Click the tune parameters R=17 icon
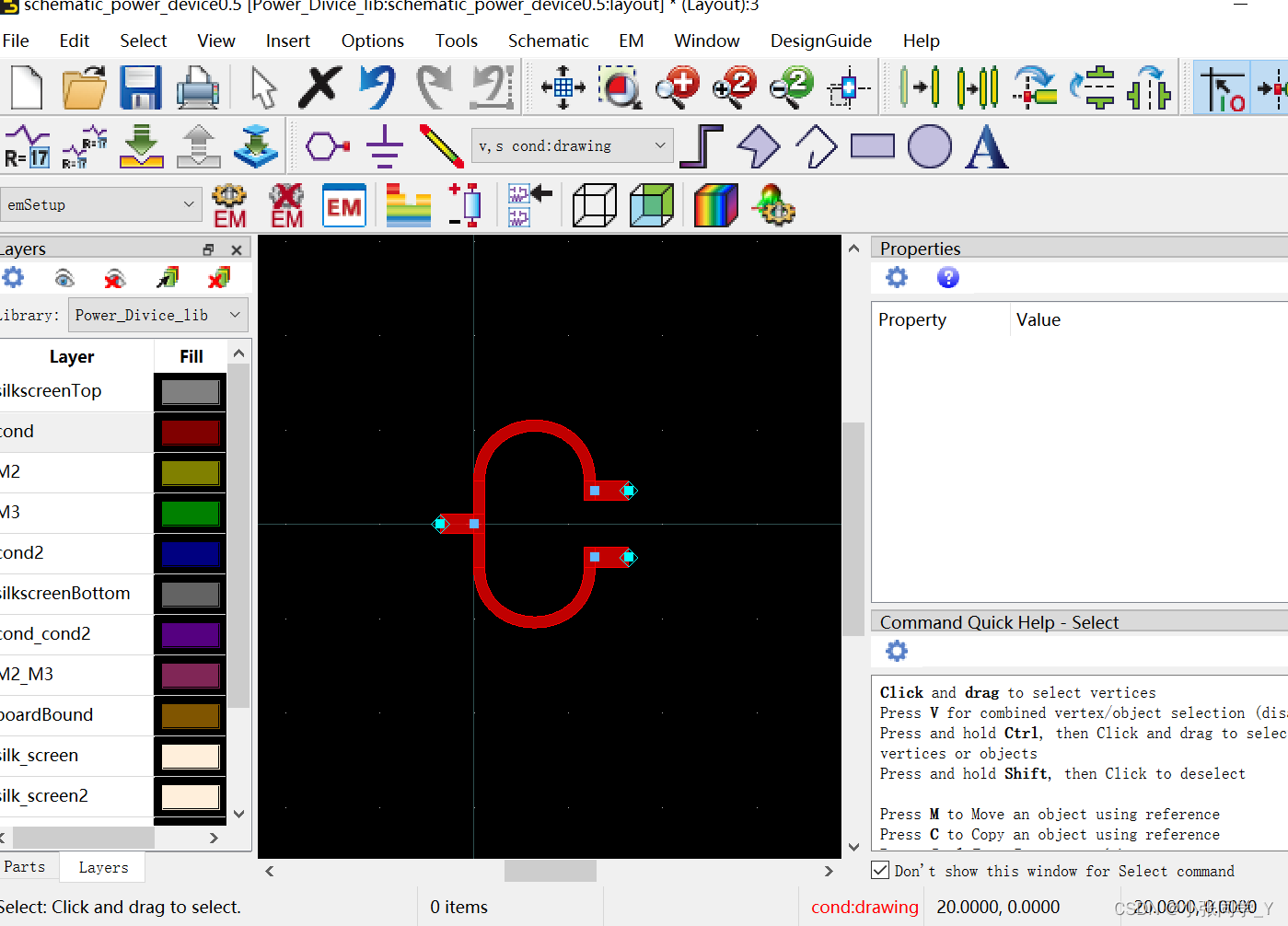The height and width of the screenshot is (926, 1288). click(27, 145)
